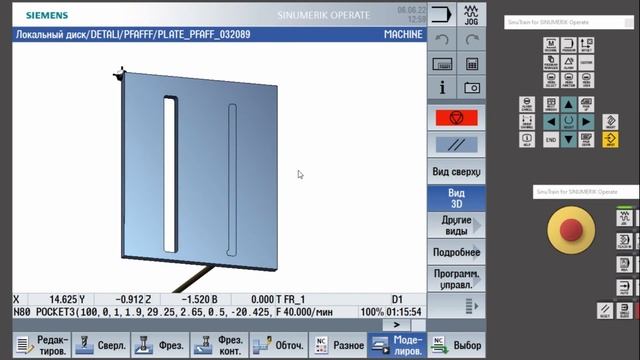
Task: Click the ALARM CANCEL key
Action: point(527,104)
